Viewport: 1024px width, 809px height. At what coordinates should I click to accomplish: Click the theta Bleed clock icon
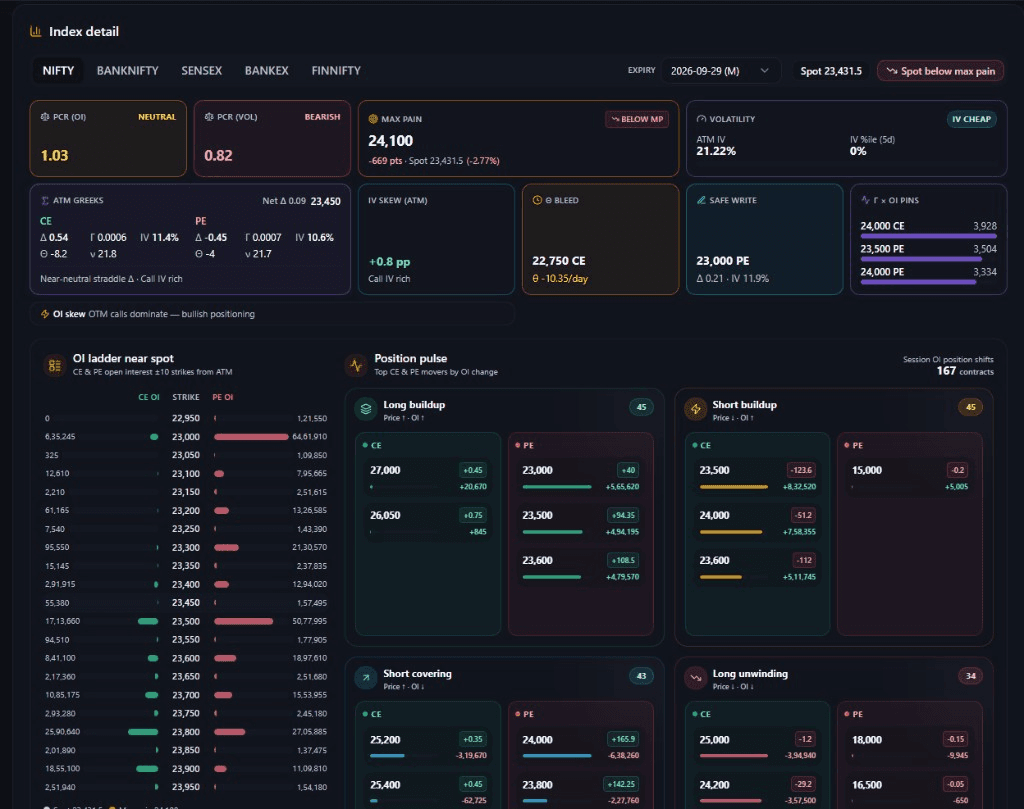[x=537, y=200]
